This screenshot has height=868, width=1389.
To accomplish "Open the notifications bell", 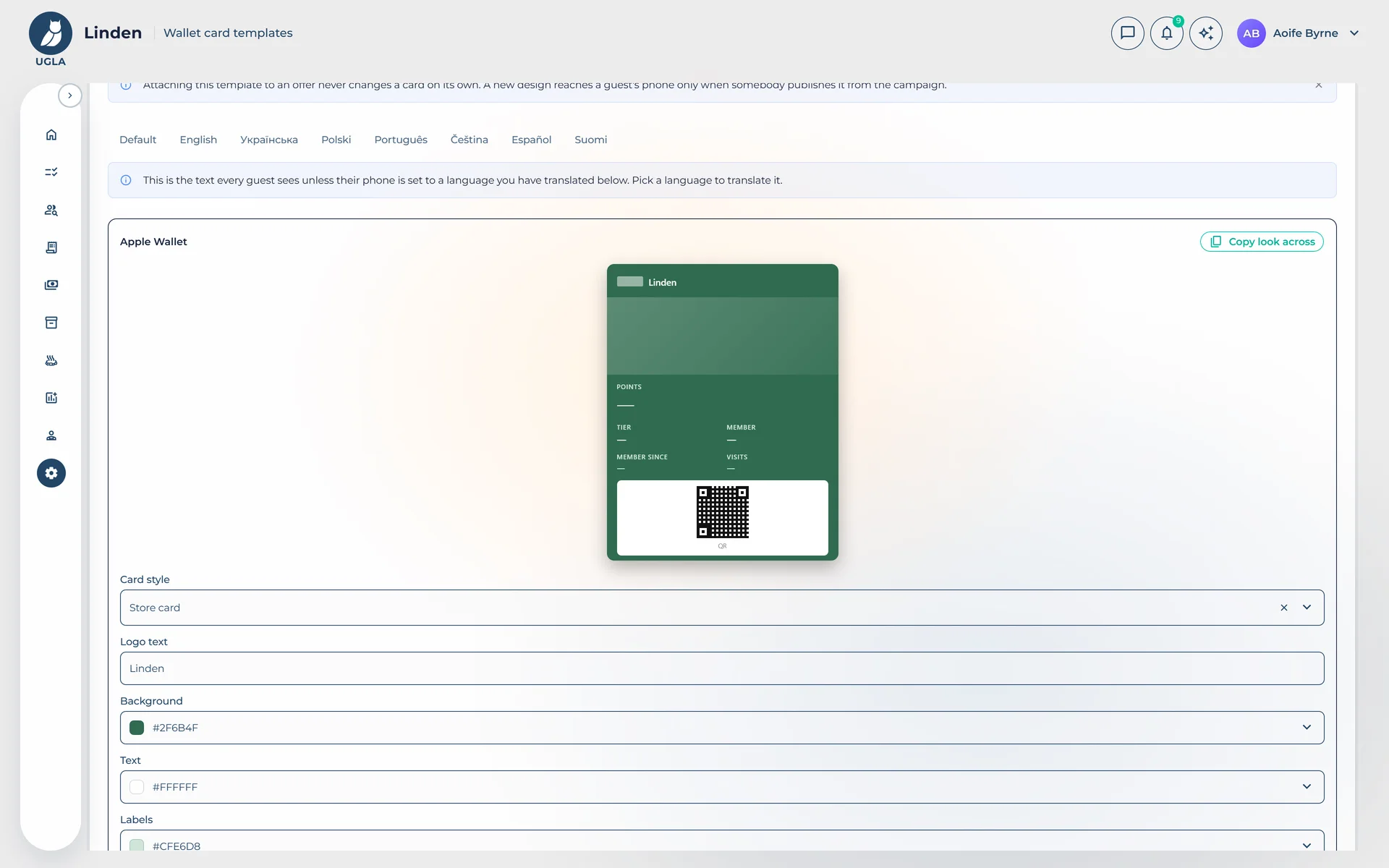I will (x=1167, y=33).
